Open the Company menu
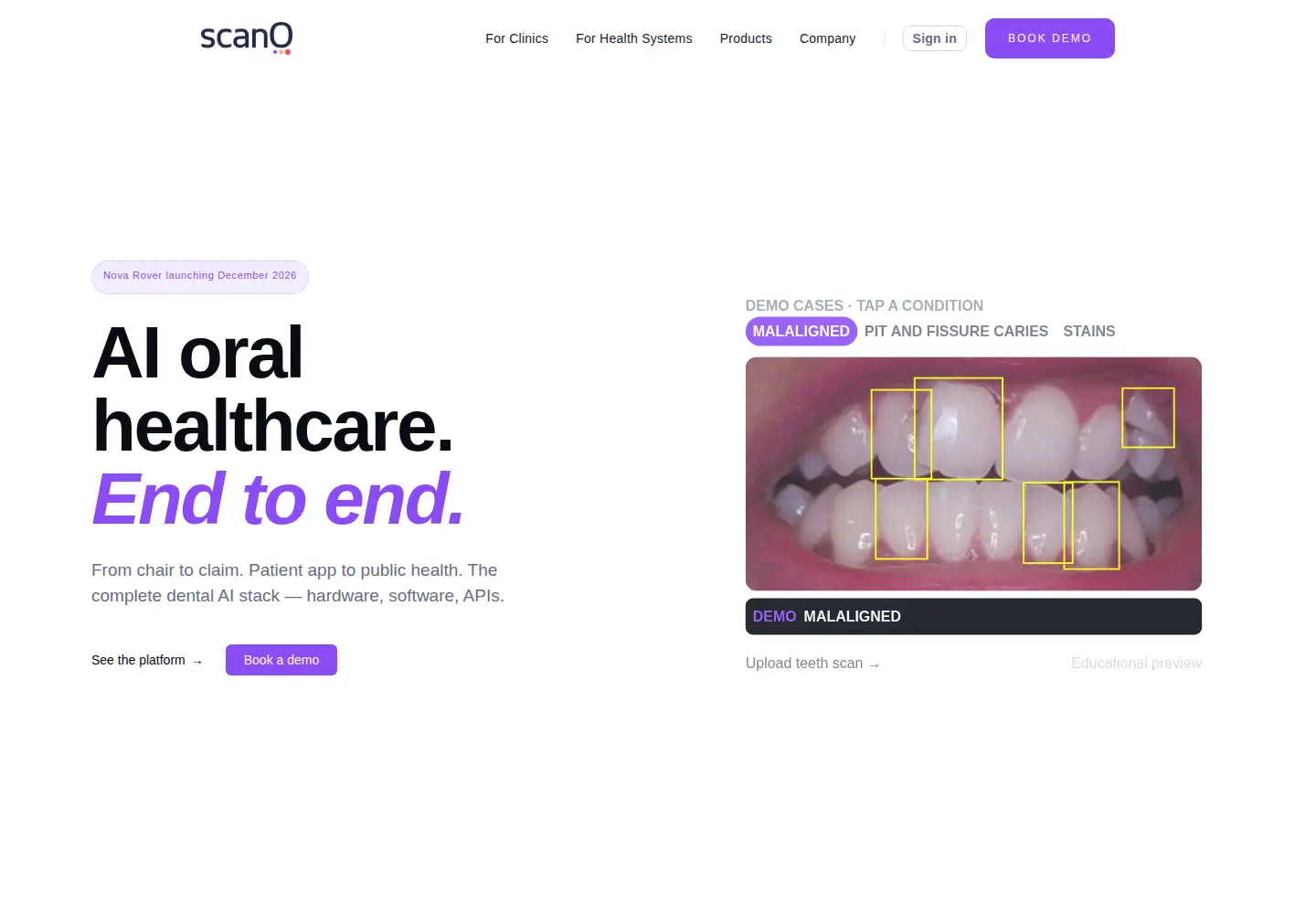1316x914 pixels. (x=827, y=38)
